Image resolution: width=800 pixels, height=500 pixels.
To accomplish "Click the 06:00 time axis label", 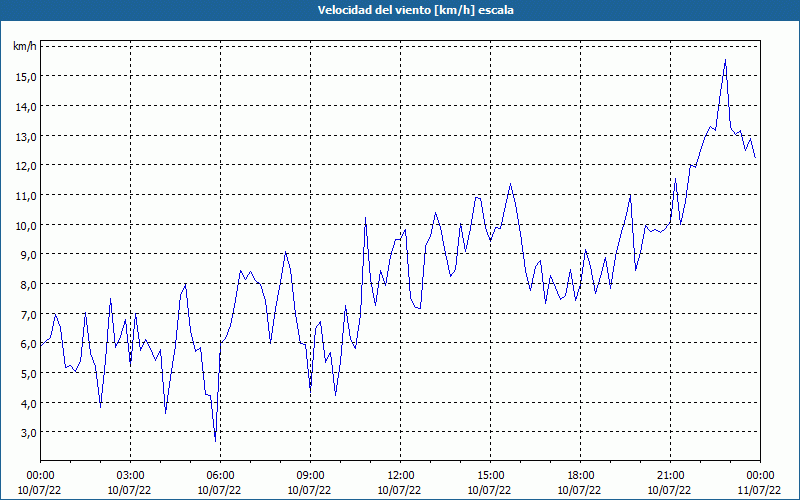I will point(221,476).
